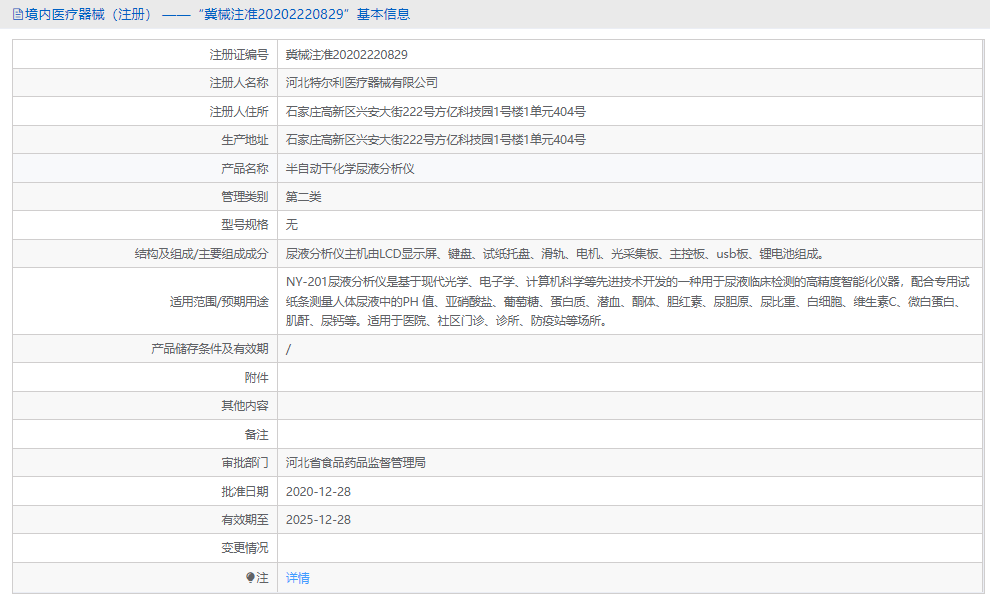This screenshot has height=600, width=990.
Task: Select registration number value 冀械注准20202220829
Action: (x=347, y=54)
